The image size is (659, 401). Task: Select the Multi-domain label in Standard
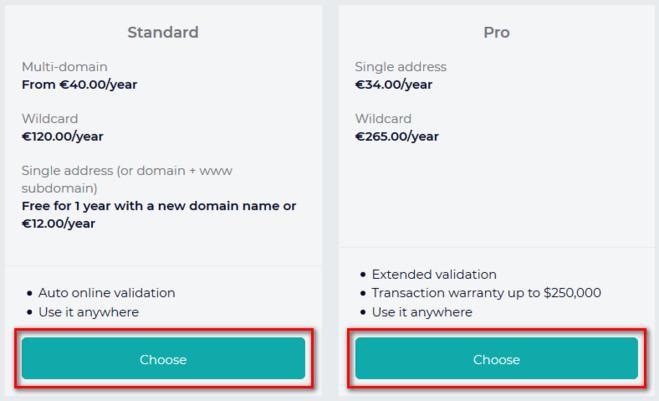[64, 67]
